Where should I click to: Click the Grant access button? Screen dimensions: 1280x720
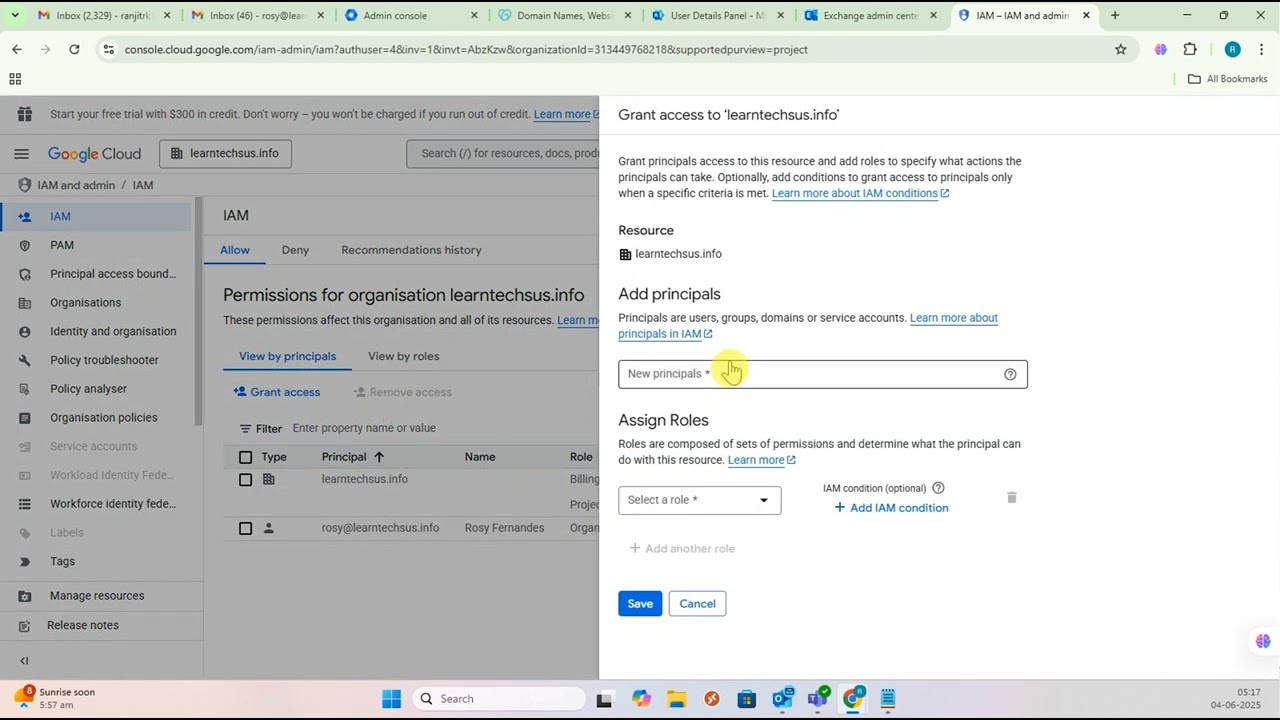(277, 392)
